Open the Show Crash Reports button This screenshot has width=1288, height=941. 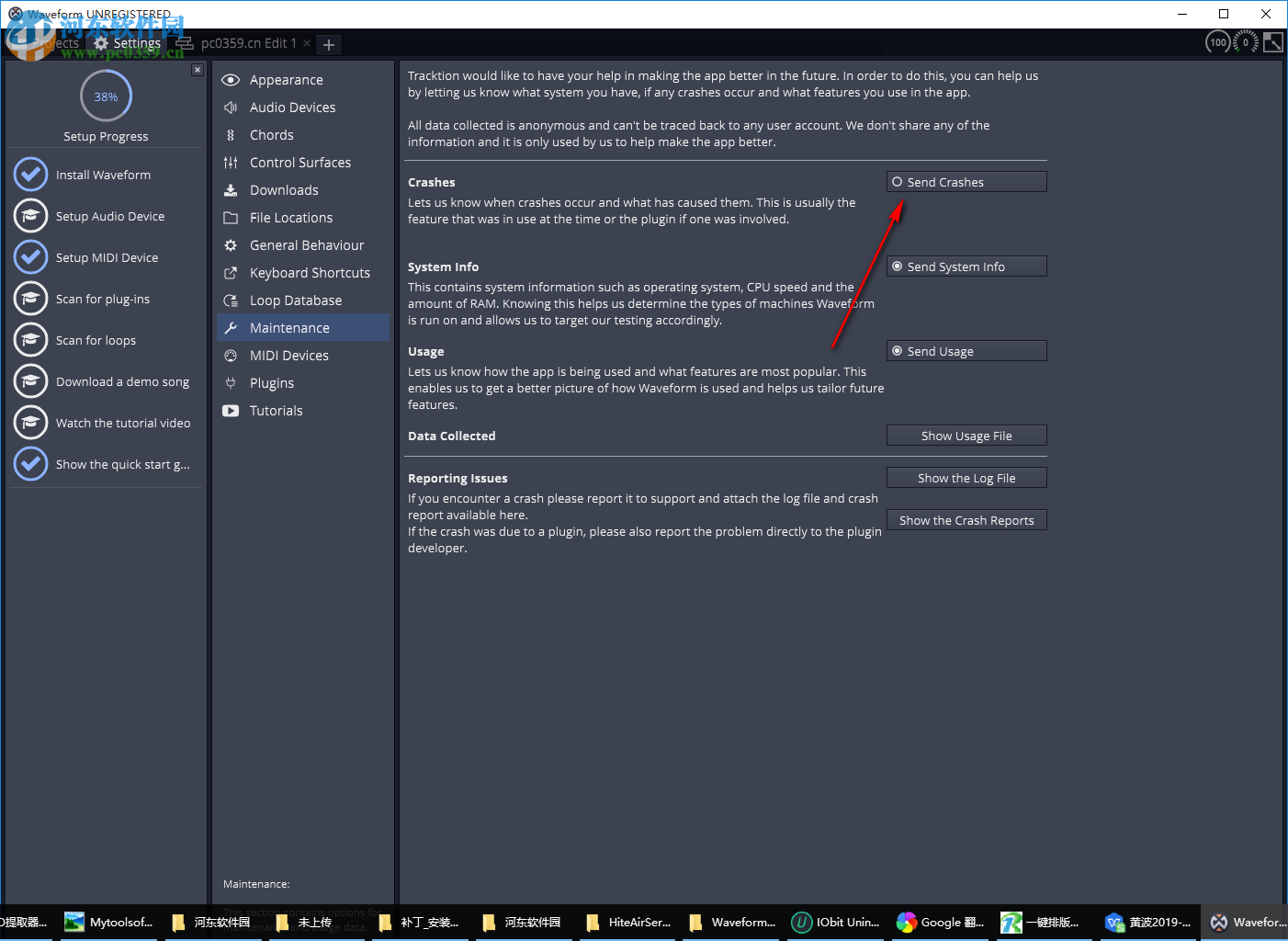tap(966, 519)
